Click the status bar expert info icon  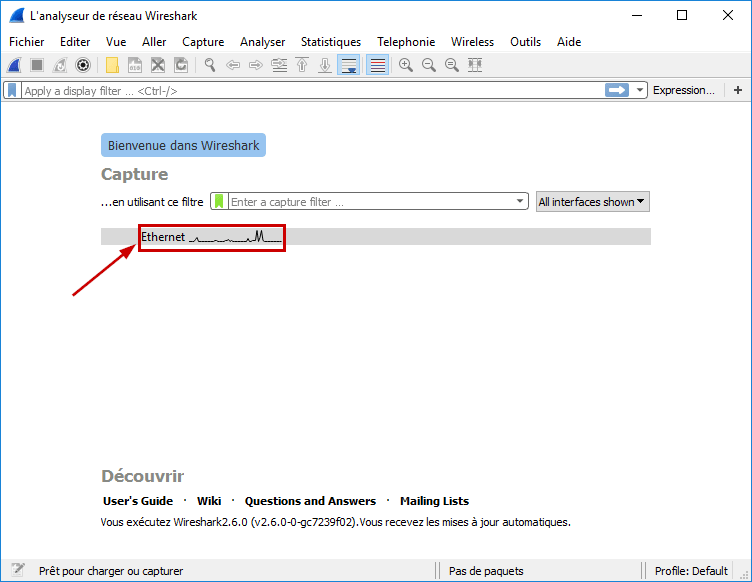coord(18,570)
